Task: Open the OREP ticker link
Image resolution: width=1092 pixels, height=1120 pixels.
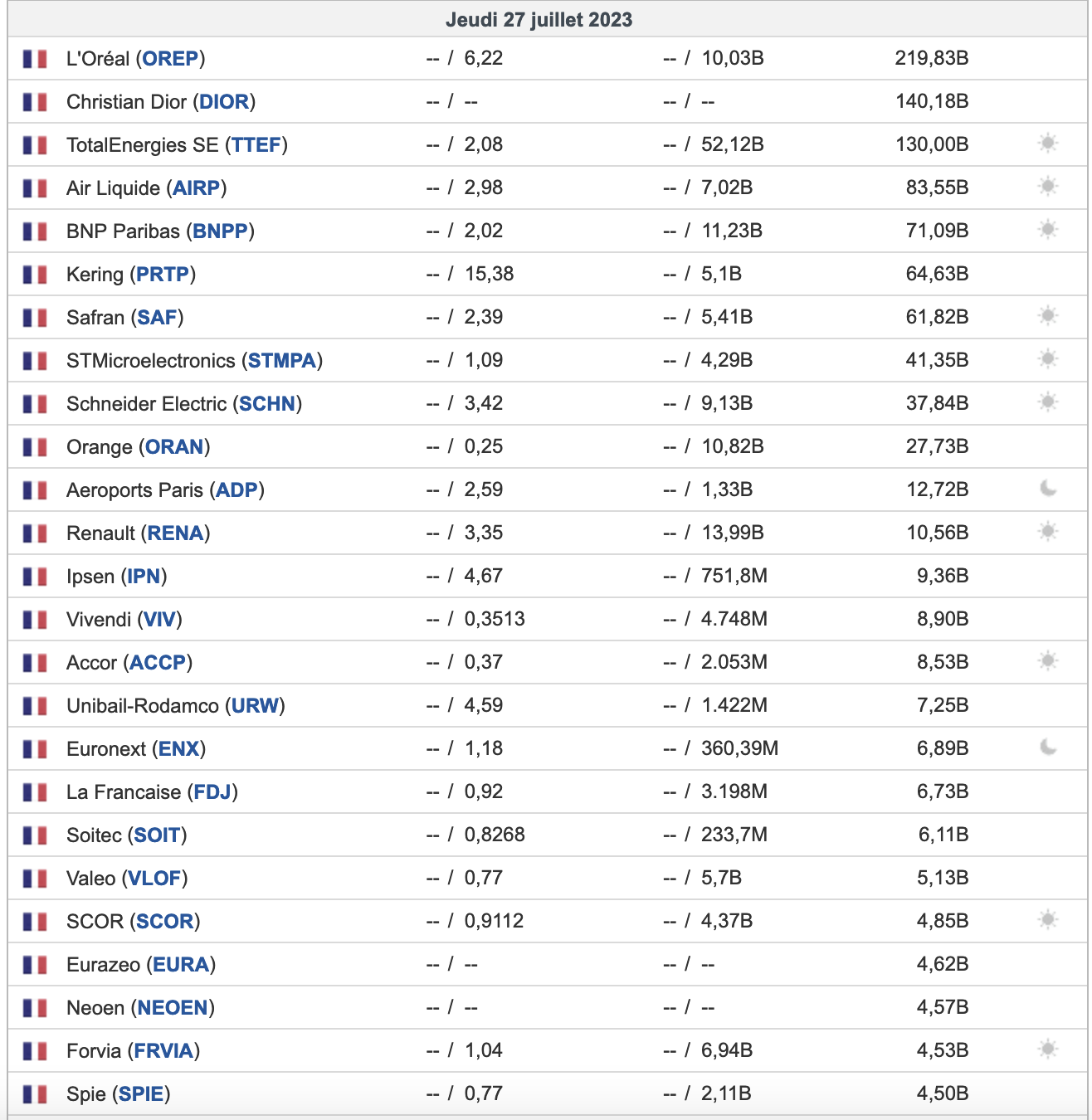Action: tap(170, 59)
